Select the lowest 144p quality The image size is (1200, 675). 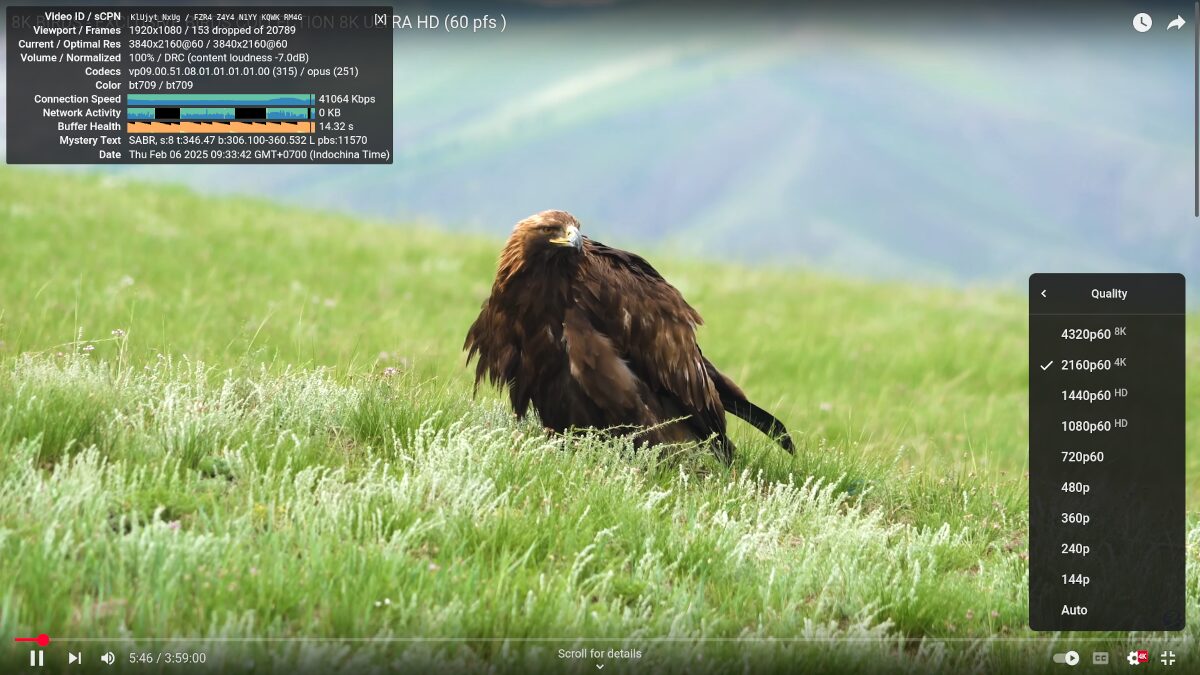click(x=1107, y=579)
